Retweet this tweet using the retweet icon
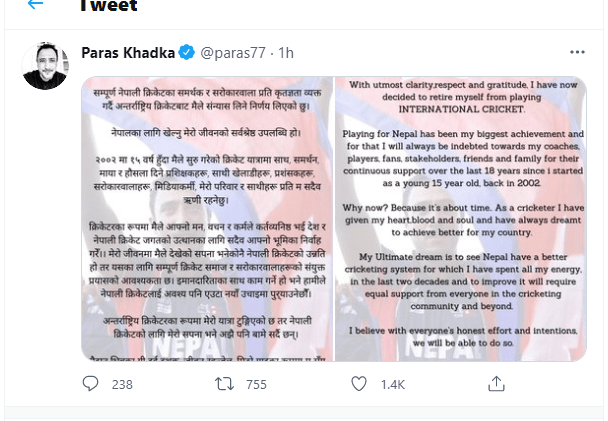This screenshot has height=421, width=608. [224, 383]
